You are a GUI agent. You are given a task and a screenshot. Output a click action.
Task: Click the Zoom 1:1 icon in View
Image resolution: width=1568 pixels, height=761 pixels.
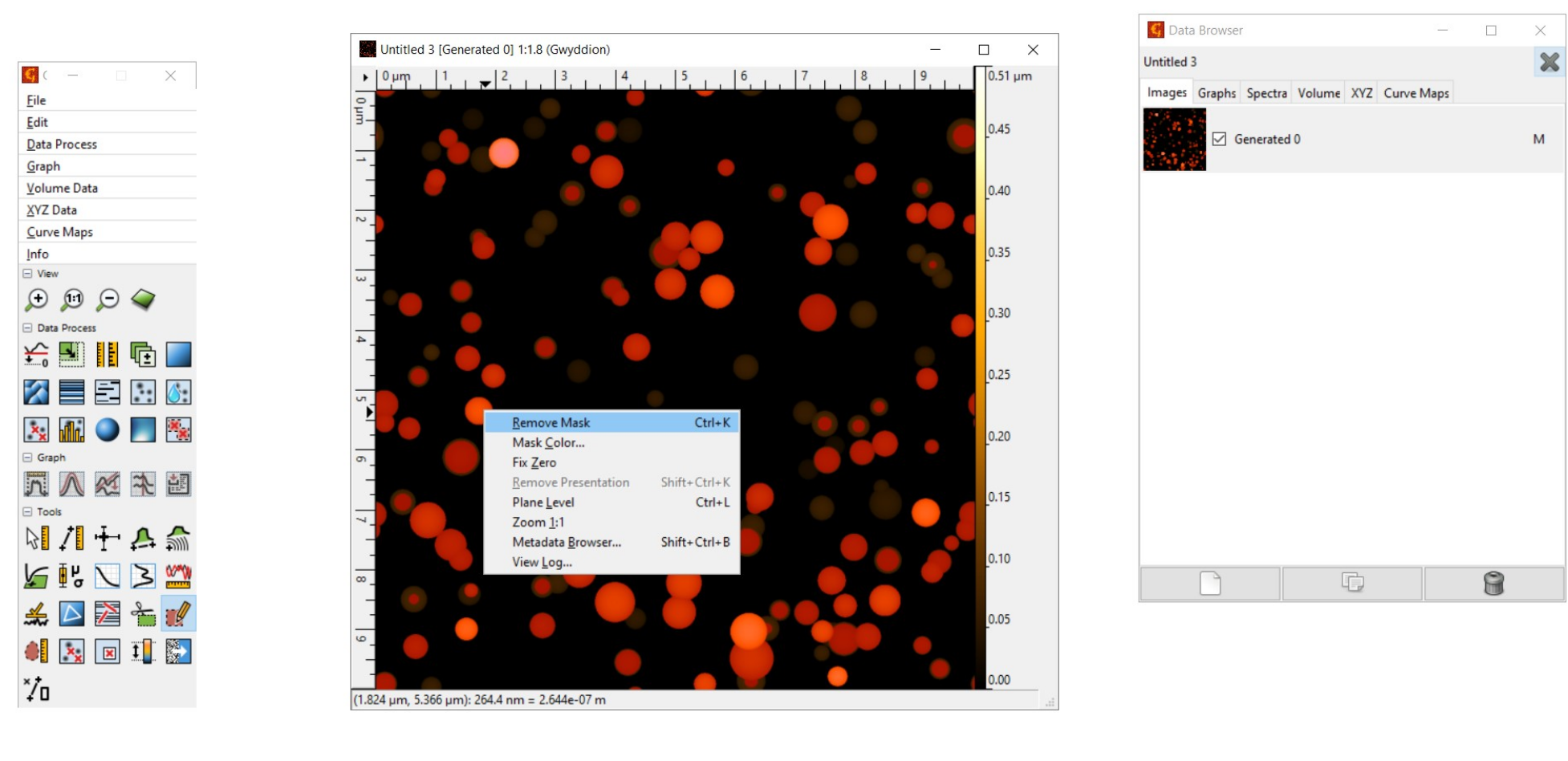pos(72,300)
